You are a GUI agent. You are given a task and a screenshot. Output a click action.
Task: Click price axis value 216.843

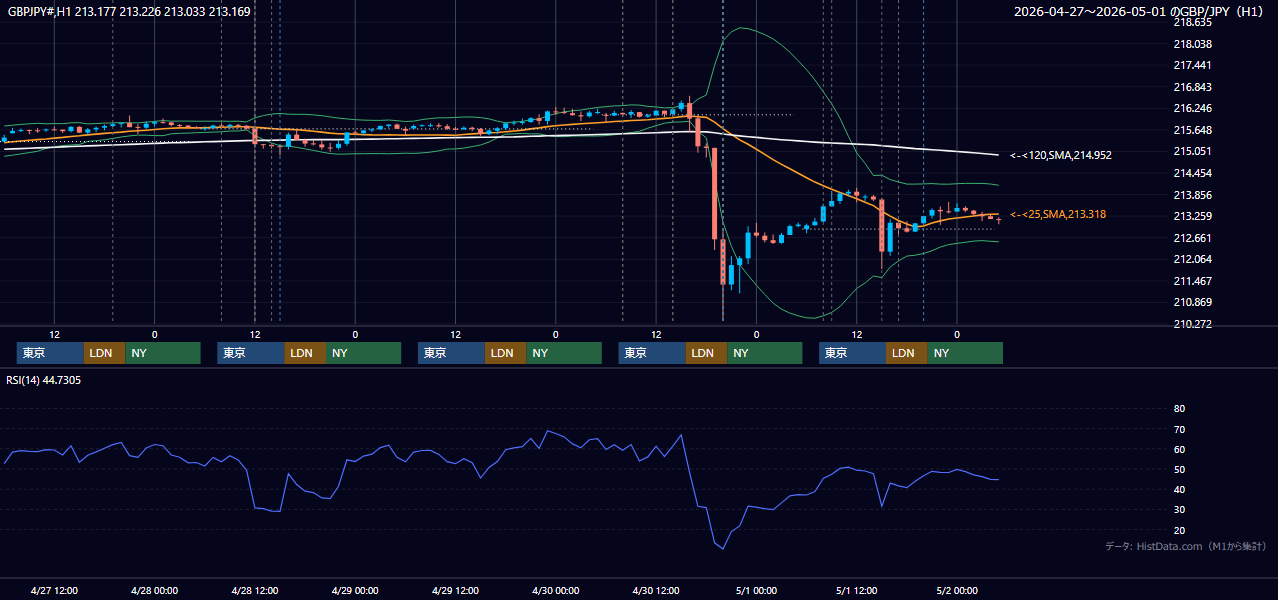tap(1192, 87)
